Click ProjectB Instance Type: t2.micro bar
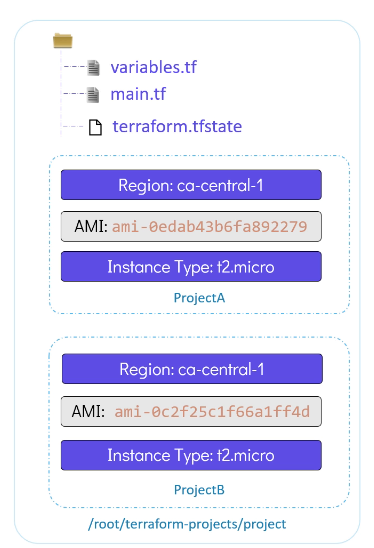 [191, 455]
